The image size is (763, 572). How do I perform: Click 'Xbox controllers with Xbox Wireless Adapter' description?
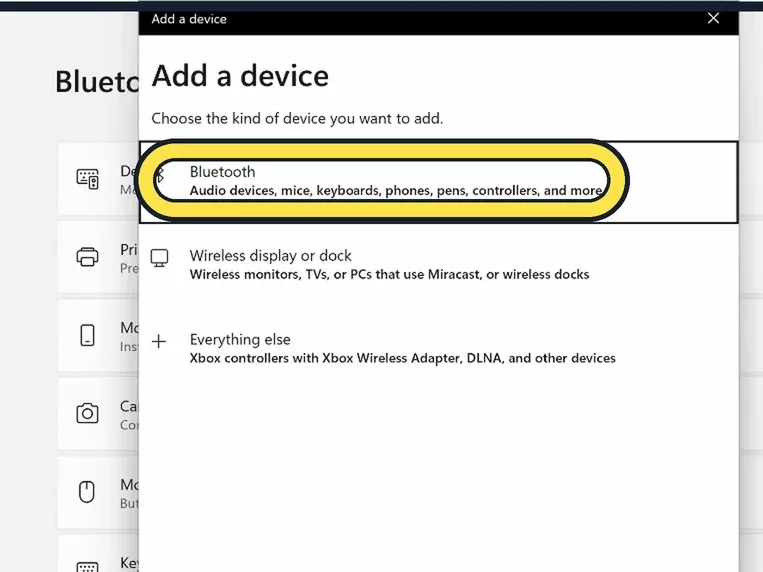coord(402,358)
